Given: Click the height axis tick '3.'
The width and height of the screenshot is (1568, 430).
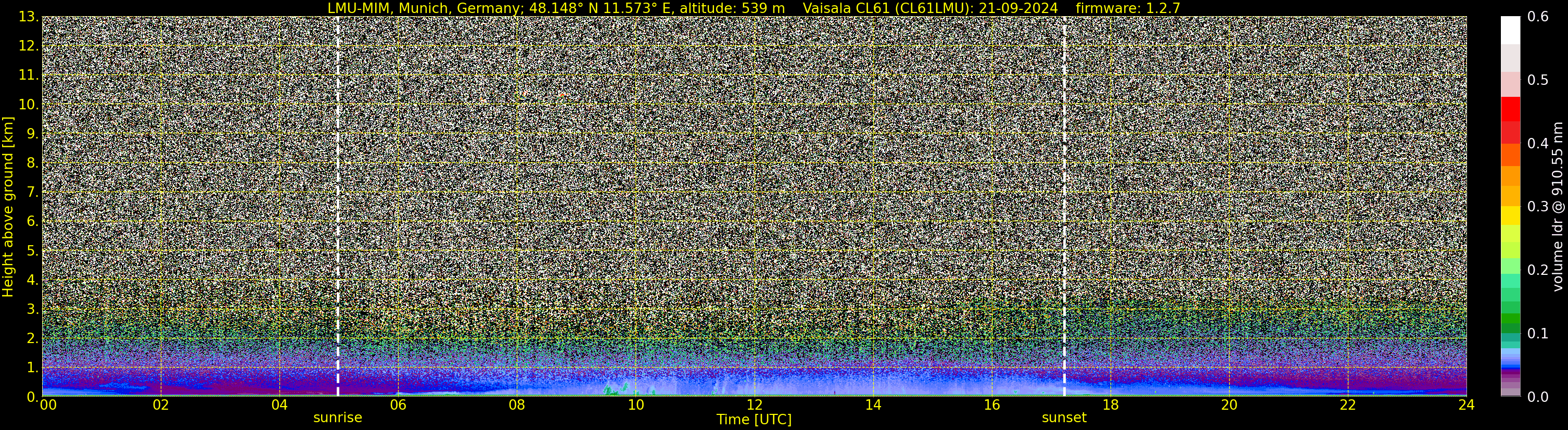Looking at the screenshot, I should pos(33,309).
